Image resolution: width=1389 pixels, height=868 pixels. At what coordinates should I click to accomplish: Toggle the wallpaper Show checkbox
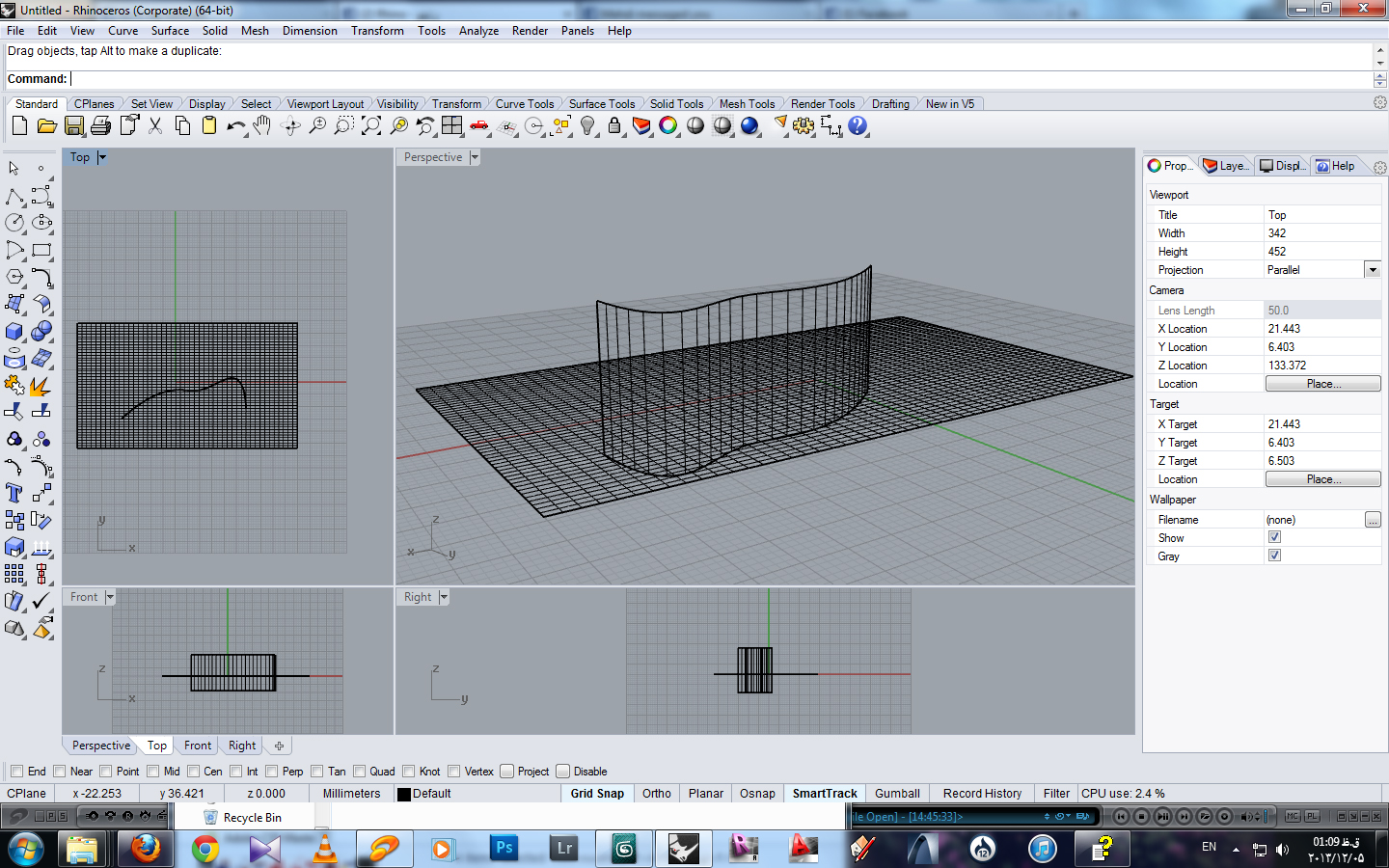[x=1274, y=537]
